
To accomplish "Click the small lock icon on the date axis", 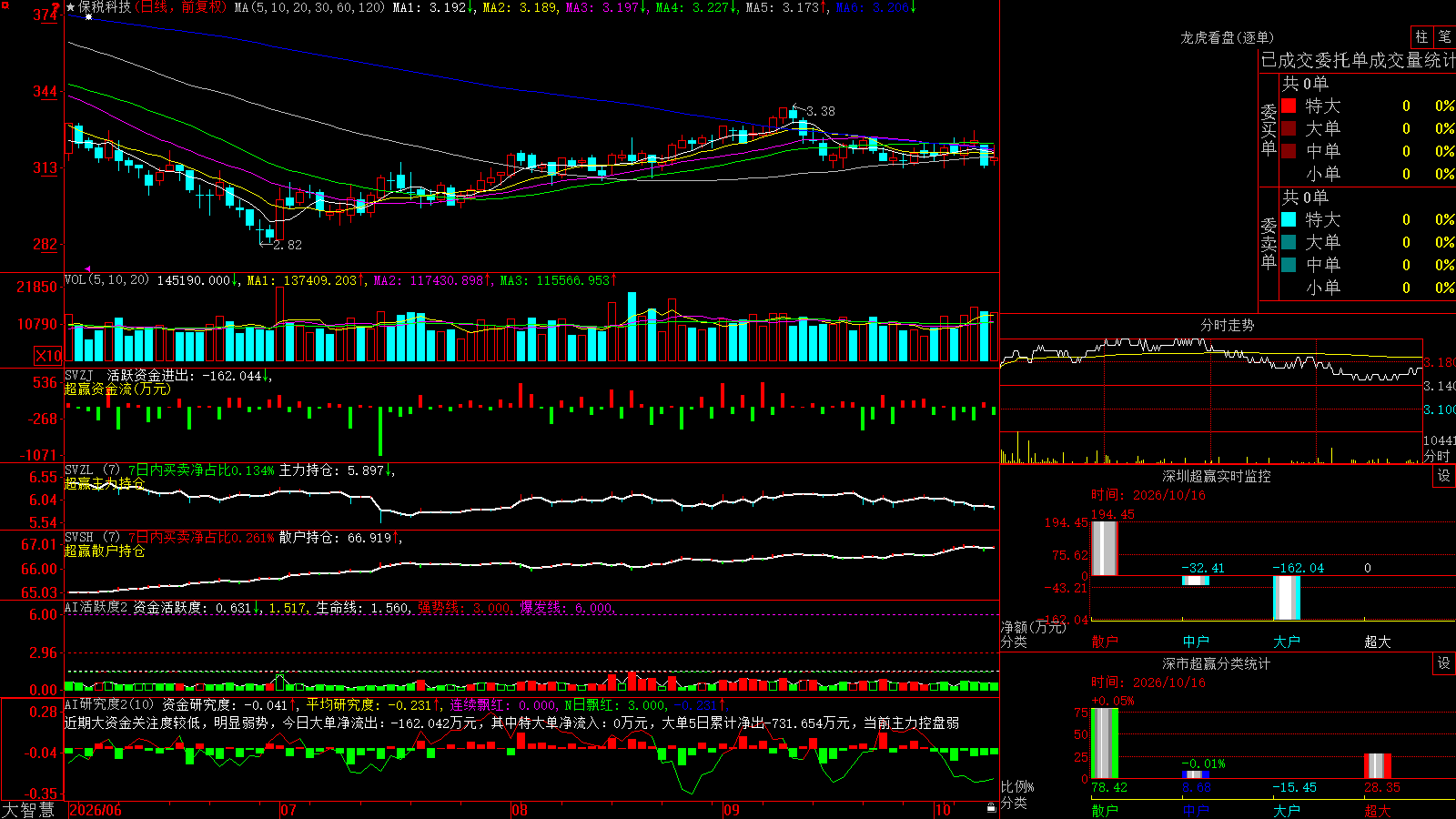I will 992,808.
